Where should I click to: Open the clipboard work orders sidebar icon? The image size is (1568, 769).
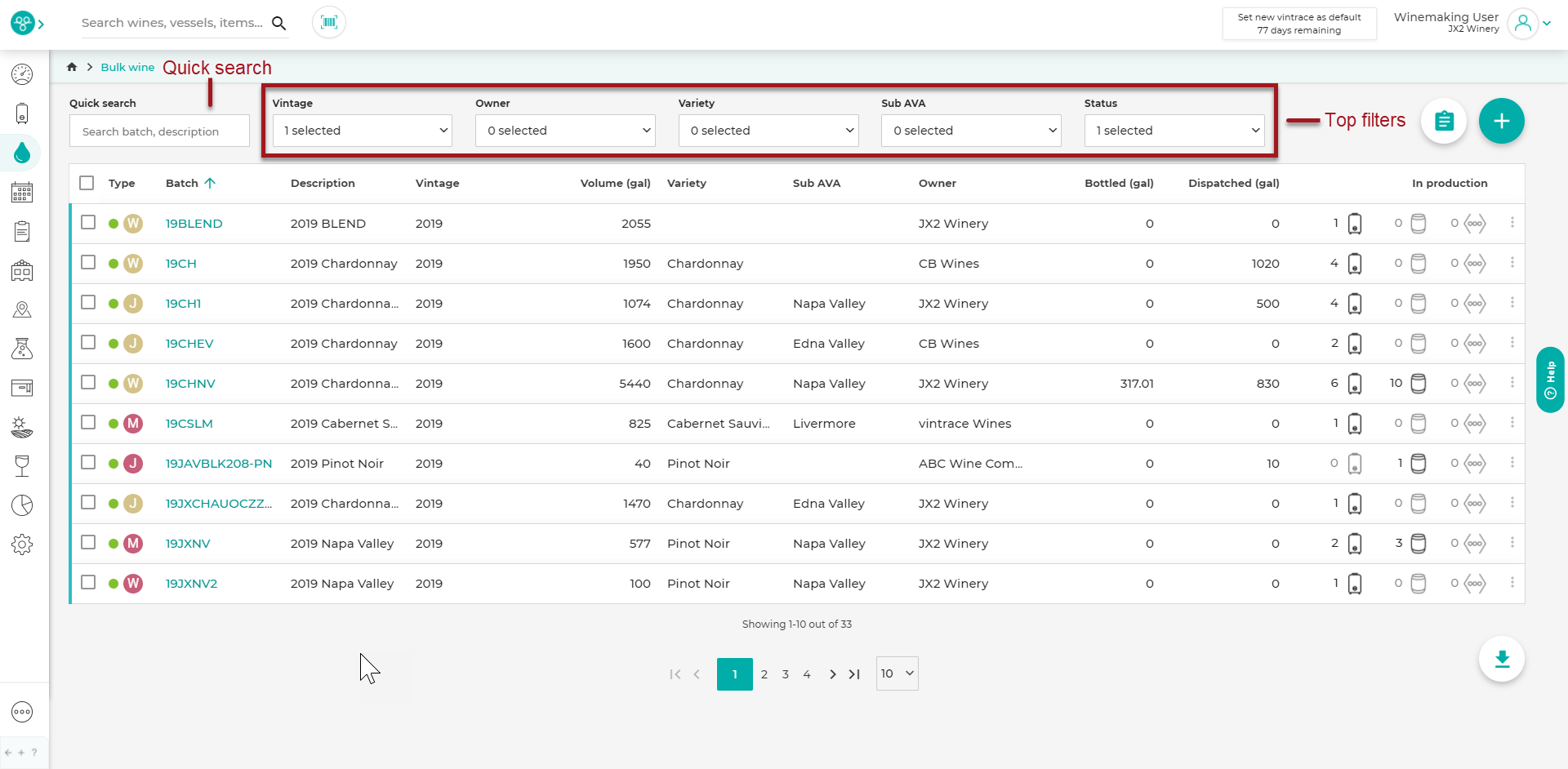tap(22, 231)
